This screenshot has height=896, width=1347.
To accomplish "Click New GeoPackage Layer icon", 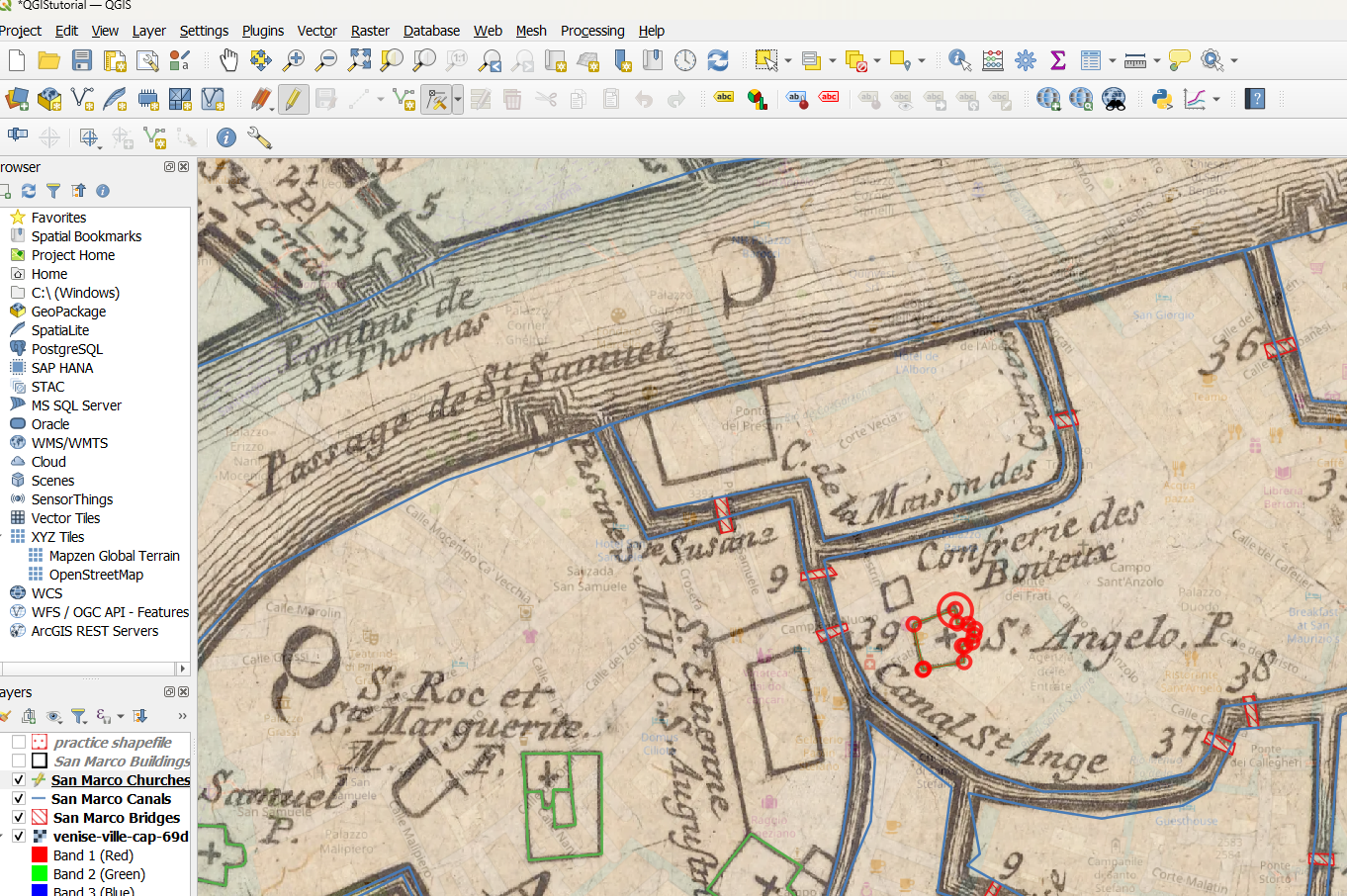I will point(49,99).
